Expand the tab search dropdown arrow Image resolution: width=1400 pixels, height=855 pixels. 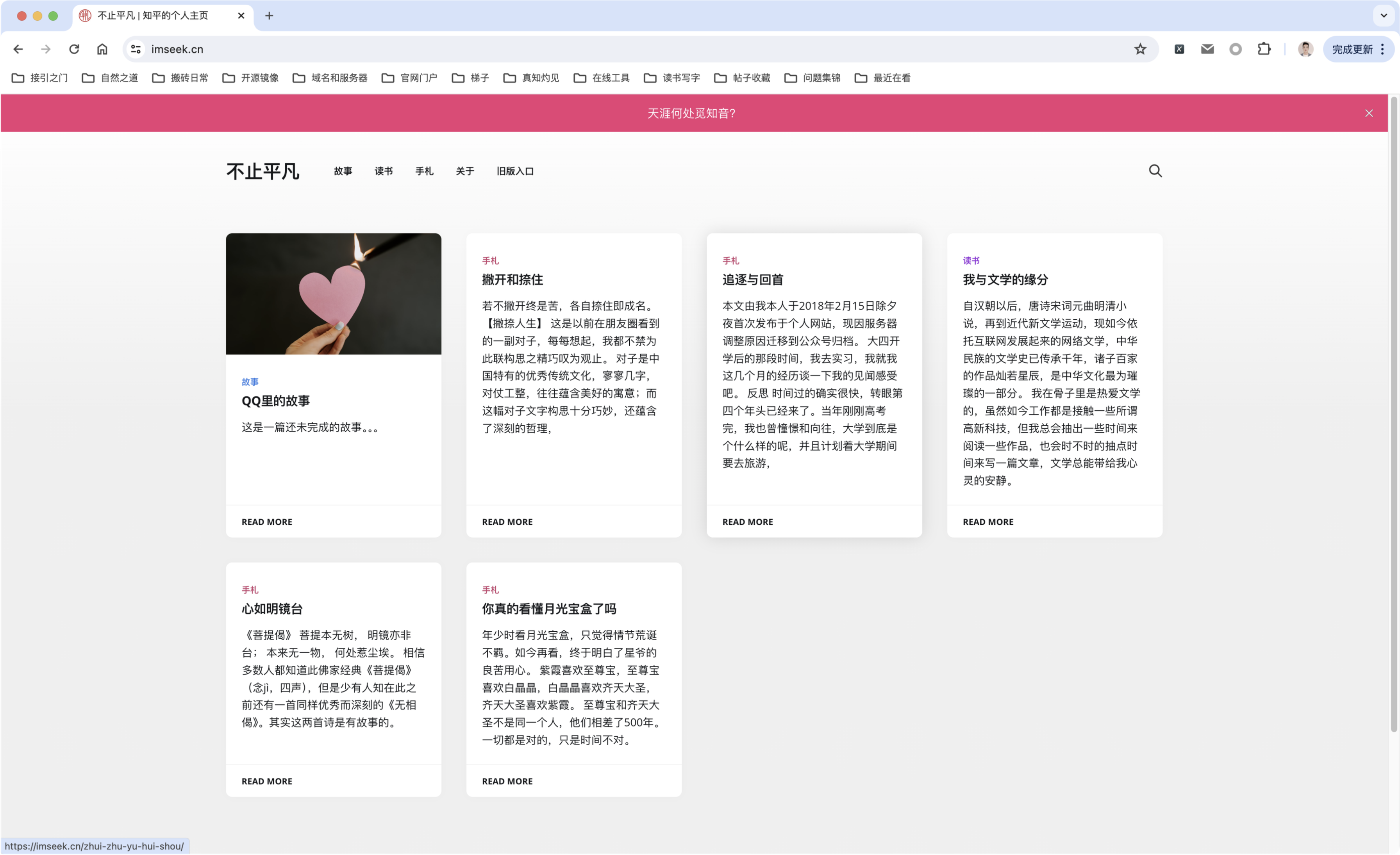pos(1384,16)
